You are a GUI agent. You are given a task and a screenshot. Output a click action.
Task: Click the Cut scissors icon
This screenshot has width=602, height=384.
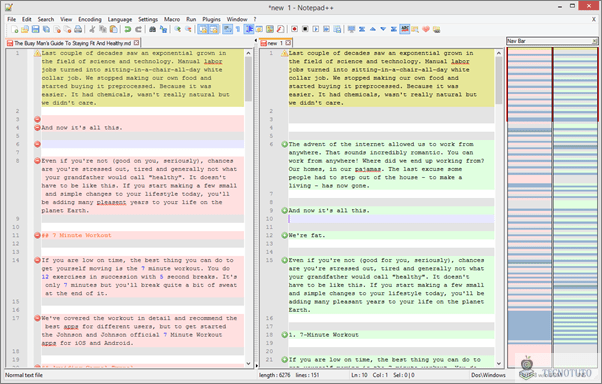tap(92, 29)
